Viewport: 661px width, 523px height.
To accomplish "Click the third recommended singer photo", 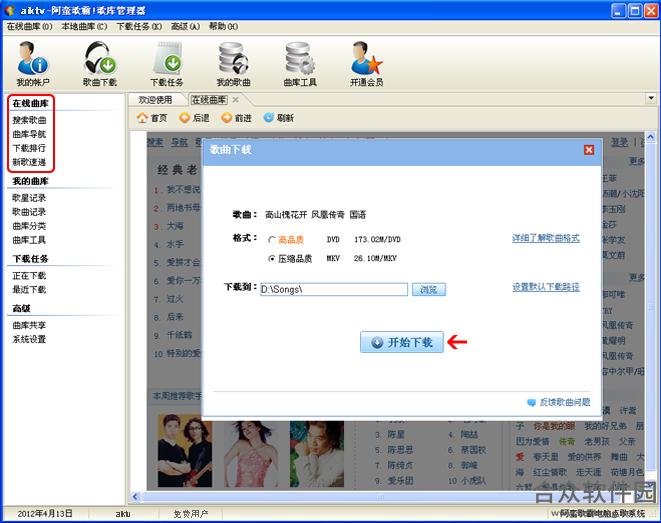I will click(x=317, y=453).
